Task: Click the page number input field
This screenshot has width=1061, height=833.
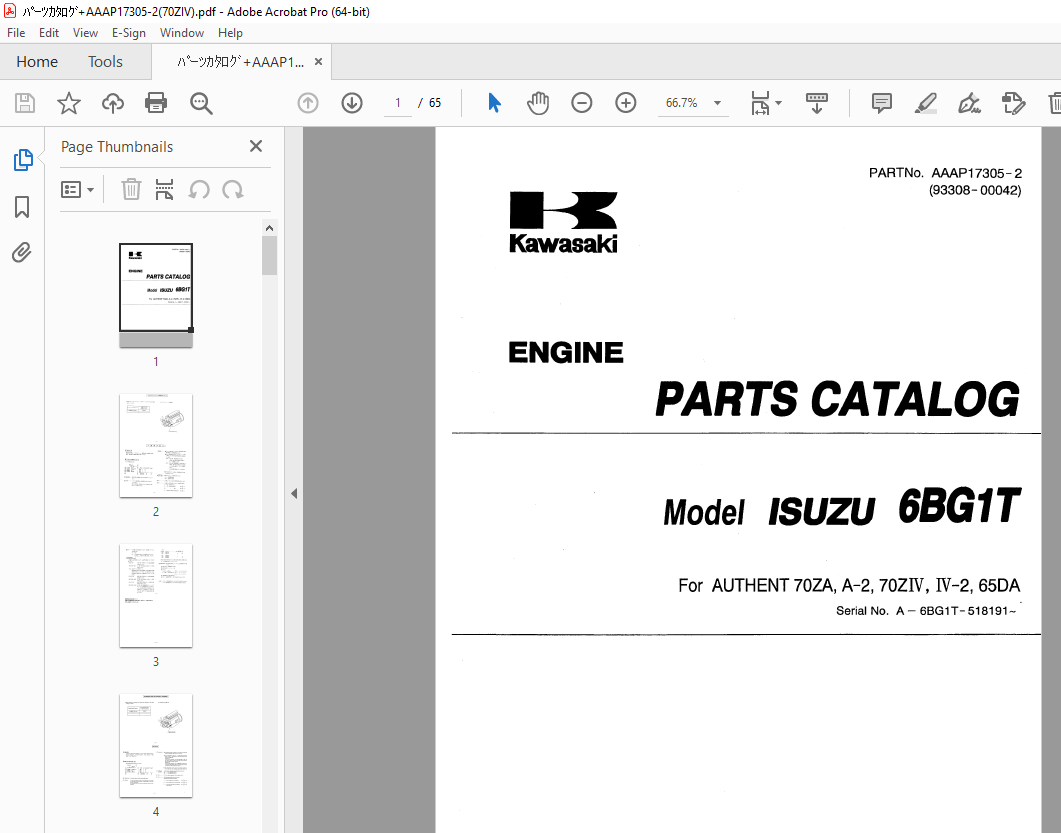Action: pos(398,103)
